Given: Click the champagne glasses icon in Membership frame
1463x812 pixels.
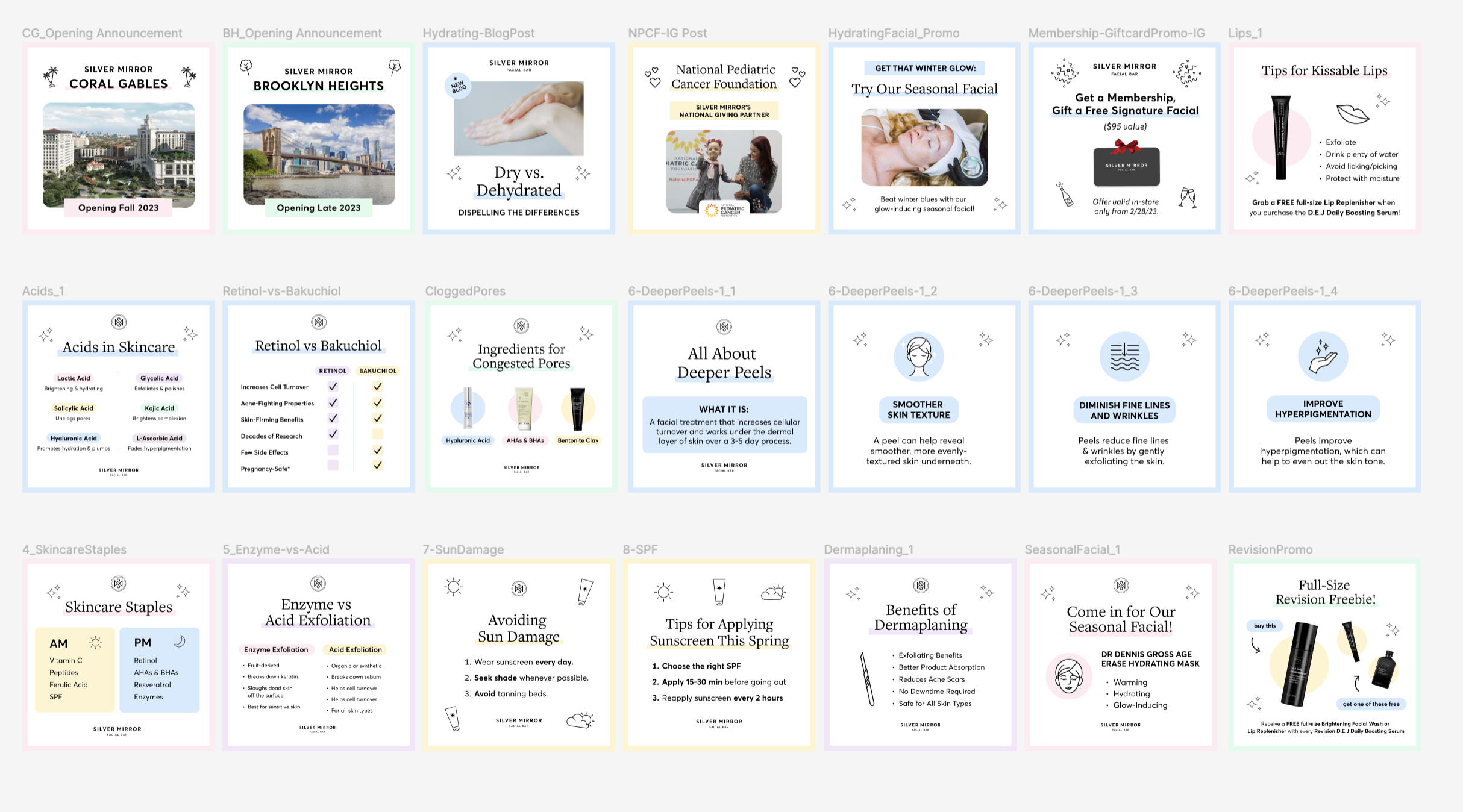Looking at the screenshot, I should [x=1188, y=197].
